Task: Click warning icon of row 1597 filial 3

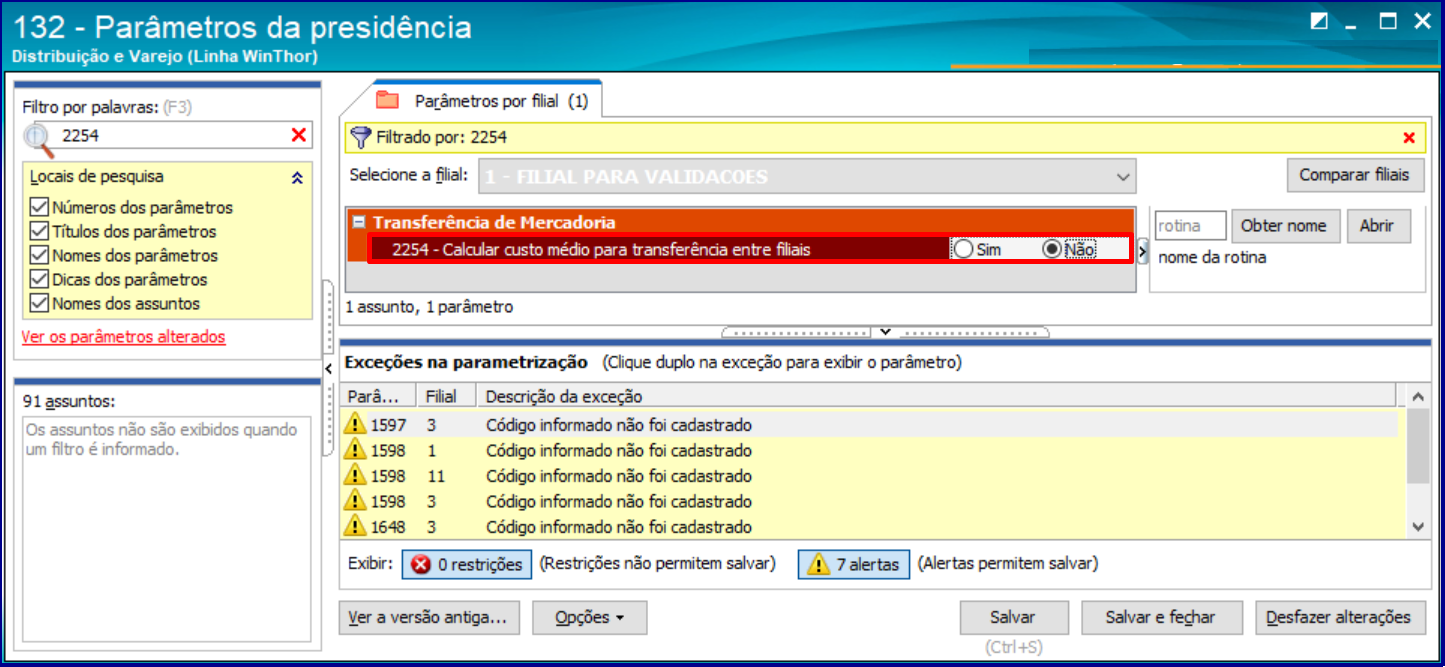Action: [x=355, y=424]
